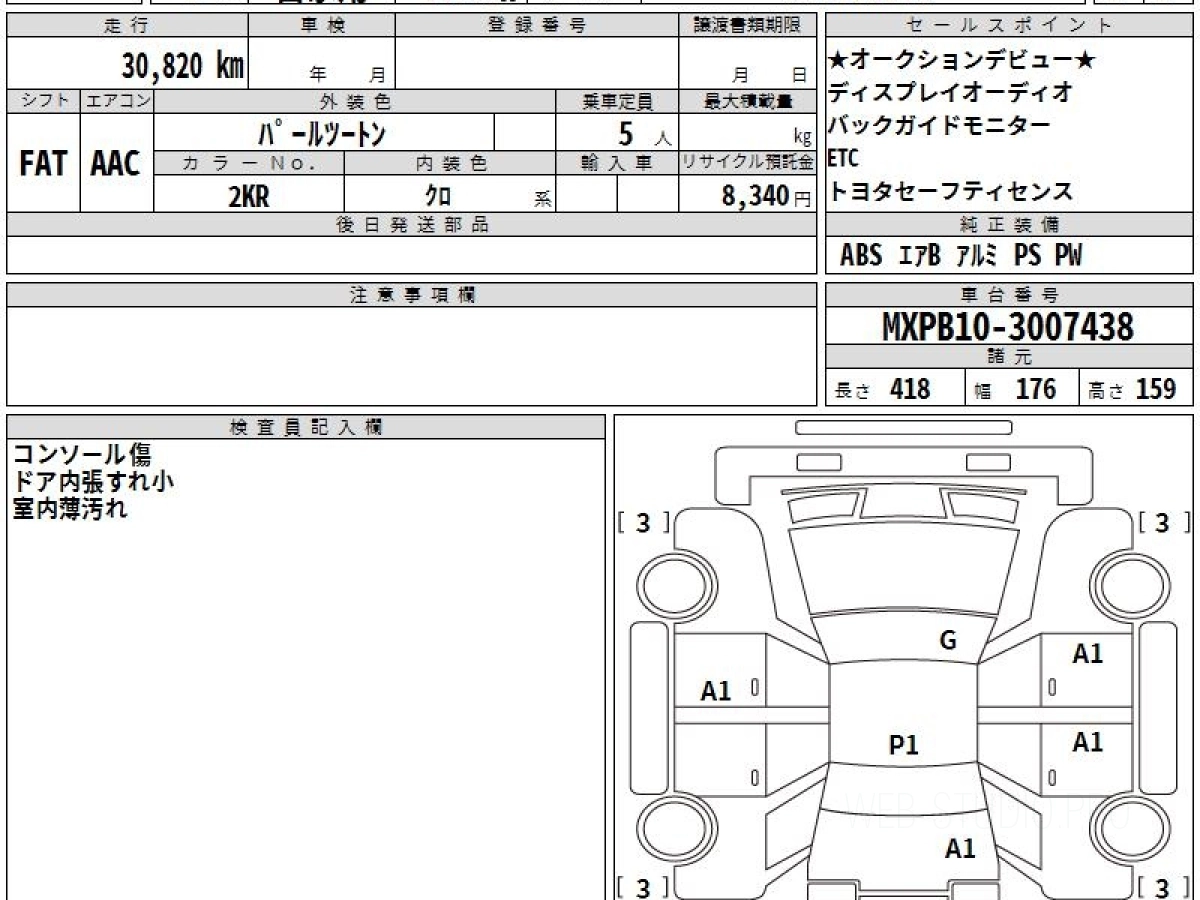Click the length value 418

pos(910,389)
